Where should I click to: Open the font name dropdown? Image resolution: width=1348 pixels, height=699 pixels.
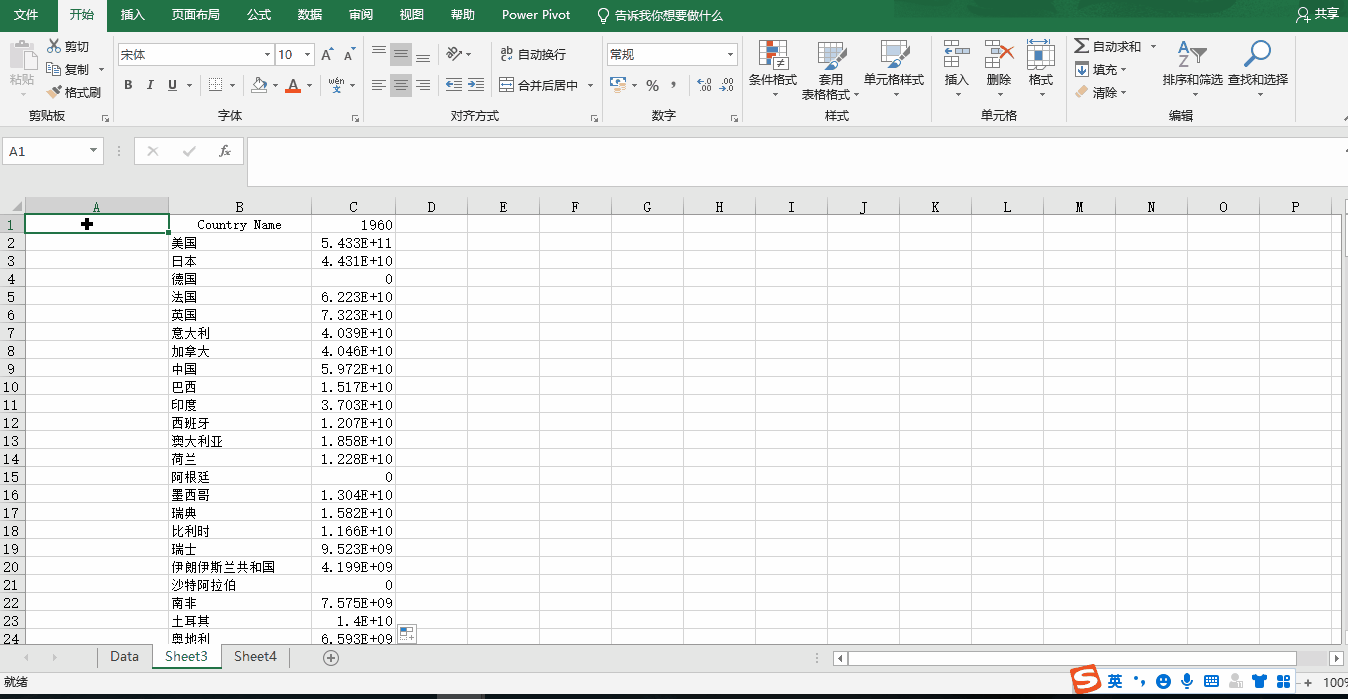click(x=267, y=53)
